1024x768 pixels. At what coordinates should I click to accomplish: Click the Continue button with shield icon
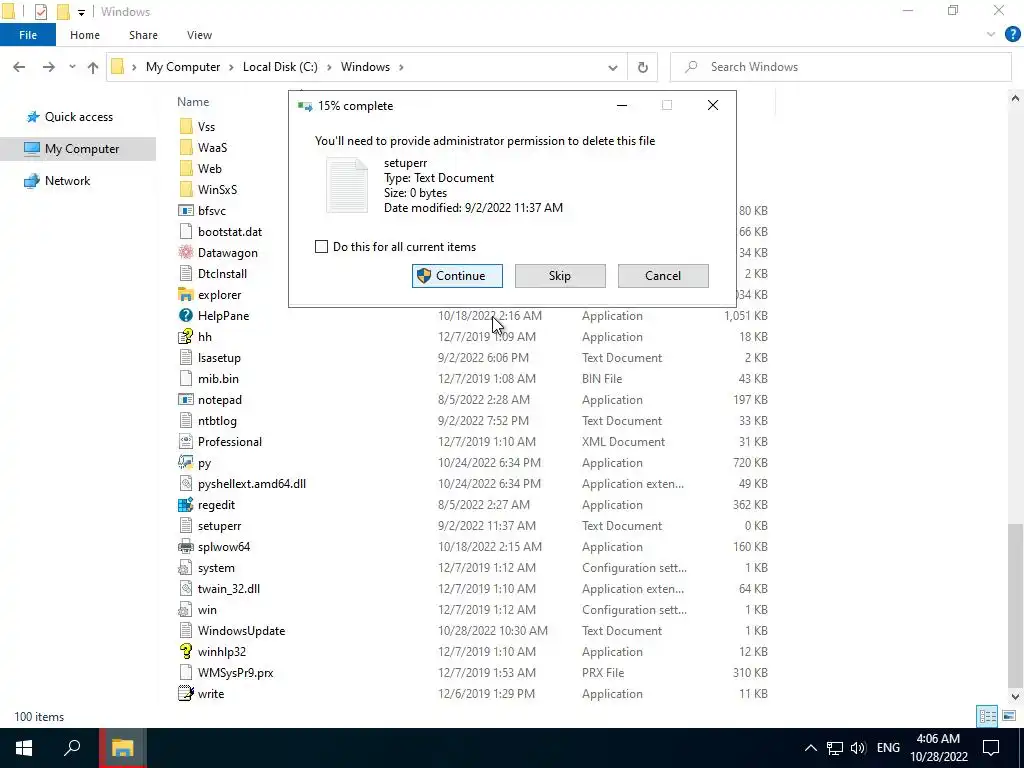tap(457, 276)
